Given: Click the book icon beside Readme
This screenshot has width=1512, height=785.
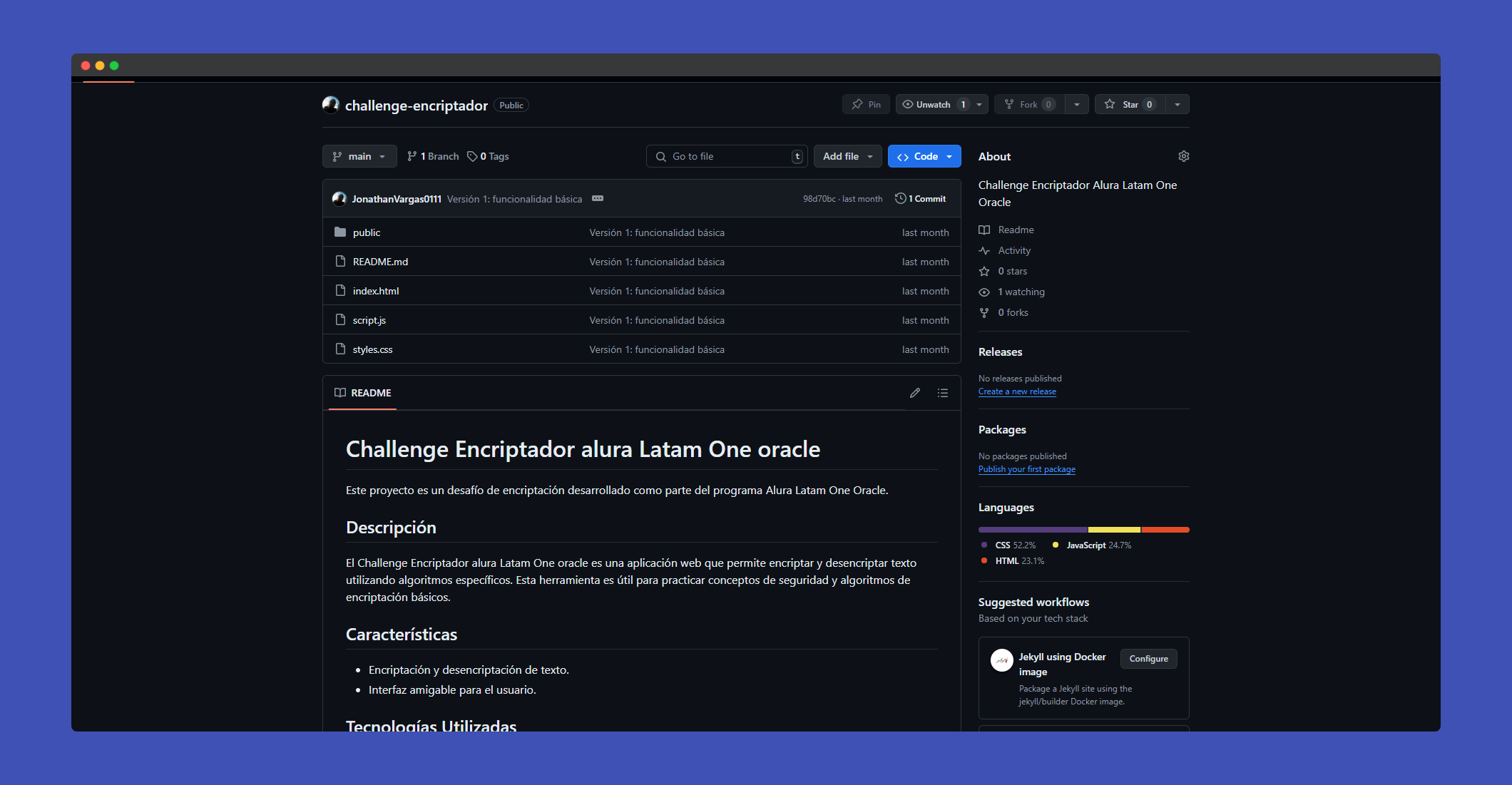Looking at the screenshot, I should tap(984, 230).
